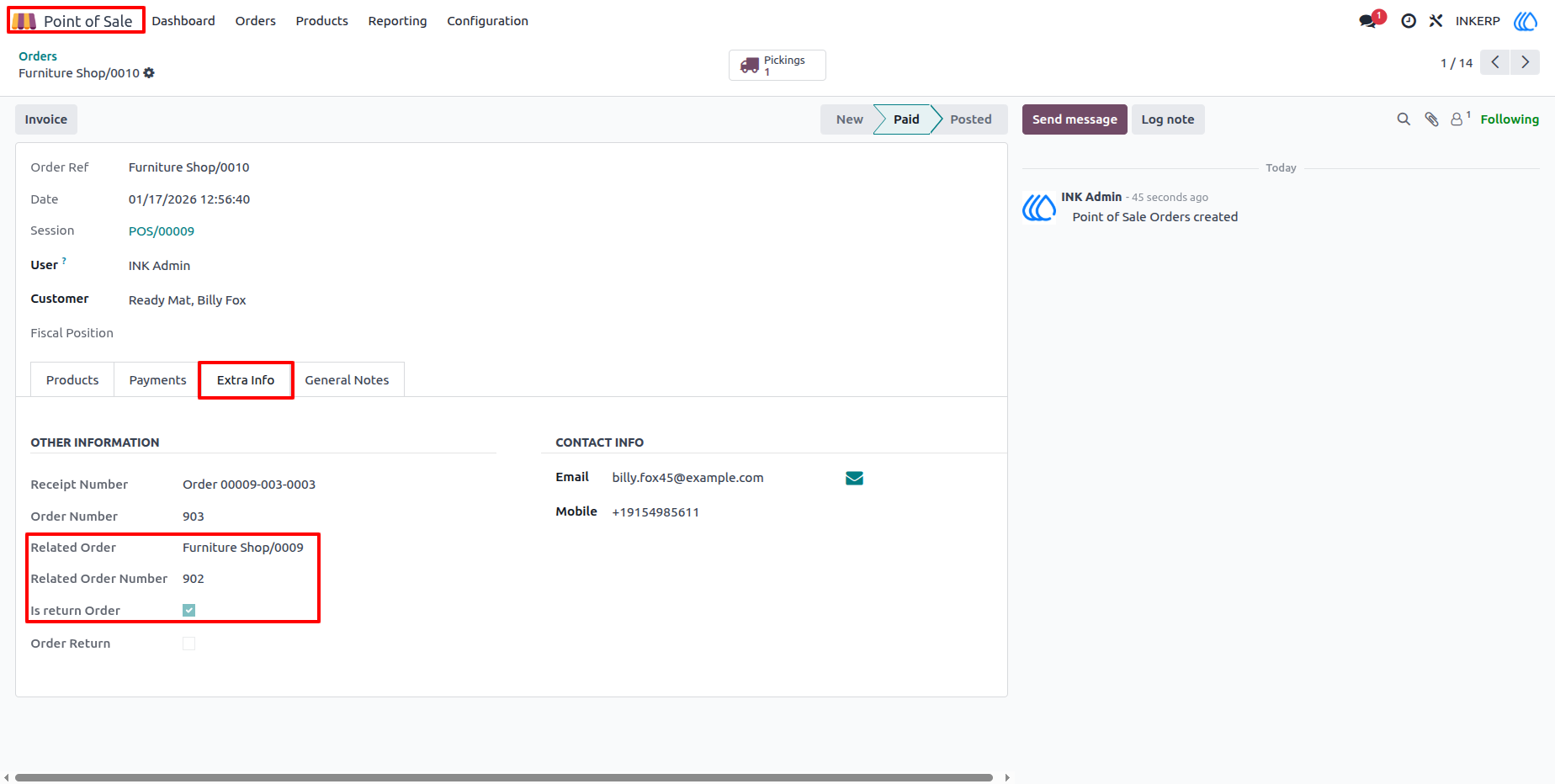The width and height of the screenshot is (1555, 784).
Task: Switch to the General Notes tab
Action: 347,380
